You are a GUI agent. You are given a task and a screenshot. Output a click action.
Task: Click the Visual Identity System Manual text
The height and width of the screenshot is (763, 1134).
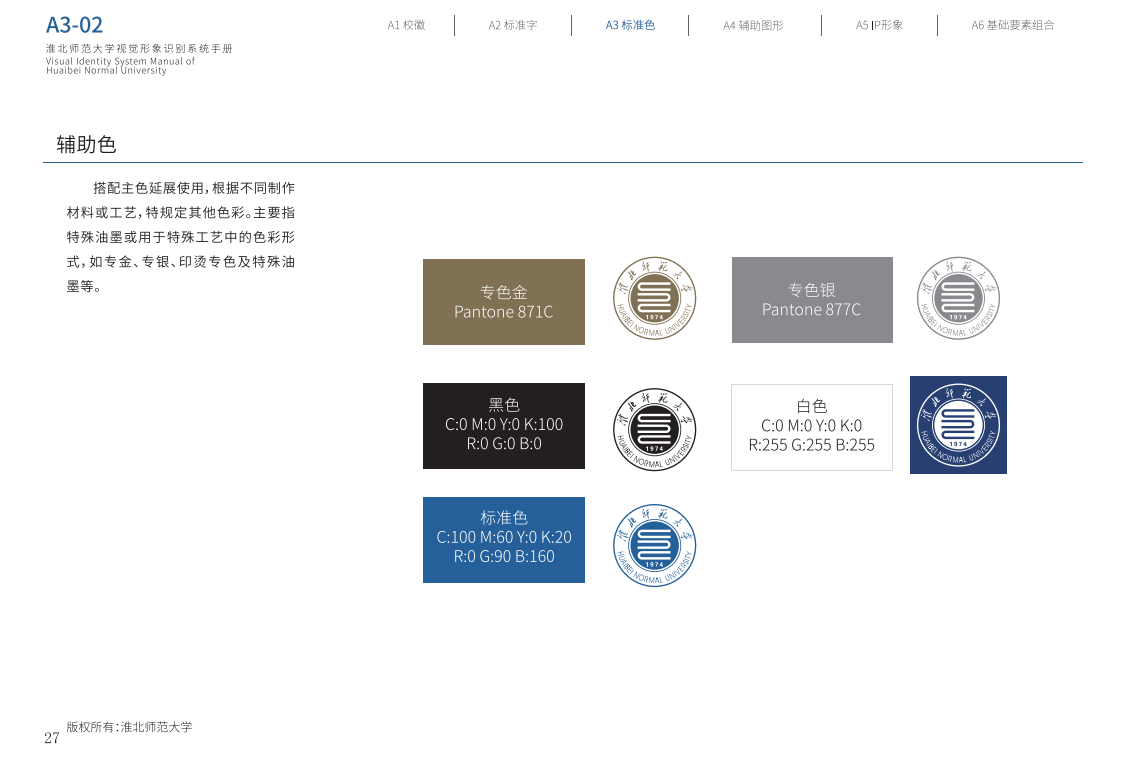[120, 61]
